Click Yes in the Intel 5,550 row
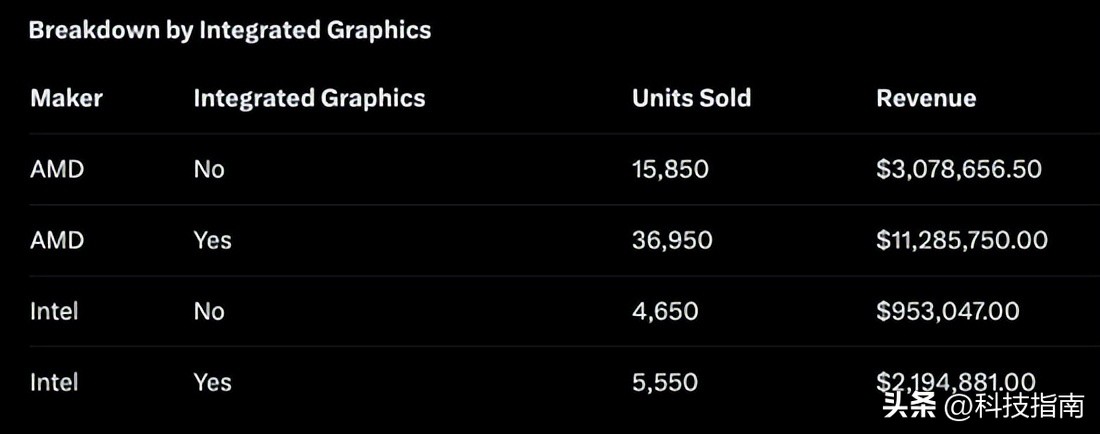This screenshot has width=1100, height=434. (212, 382)
